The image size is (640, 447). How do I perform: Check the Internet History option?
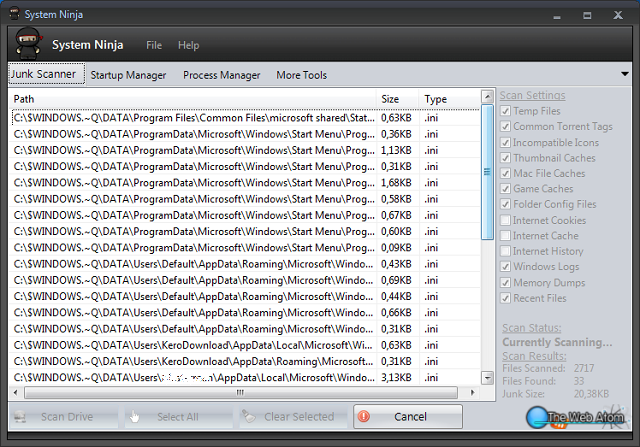click(505, 251)
